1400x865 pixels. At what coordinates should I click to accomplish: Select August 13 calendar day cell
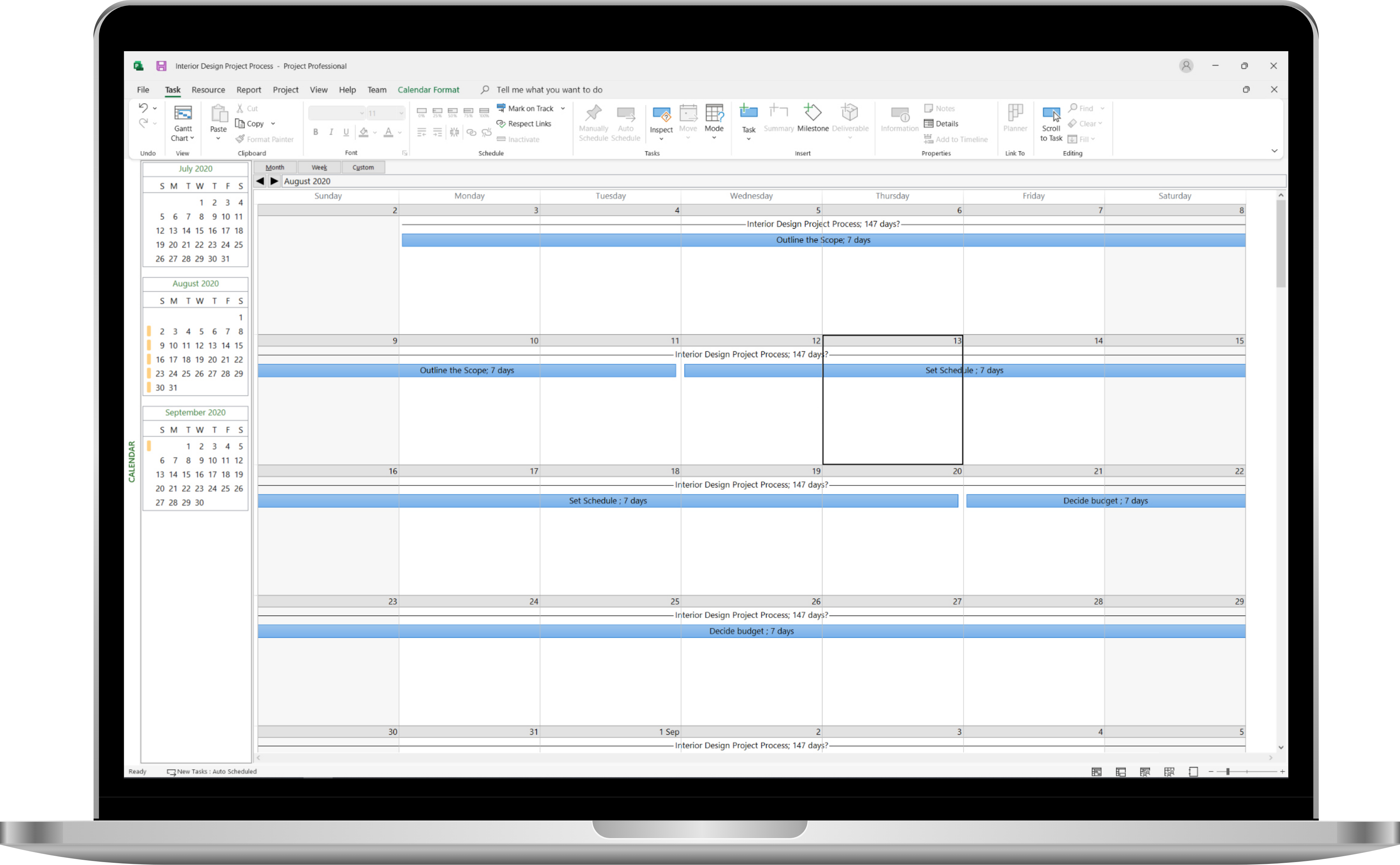click(x=892, y=399)
